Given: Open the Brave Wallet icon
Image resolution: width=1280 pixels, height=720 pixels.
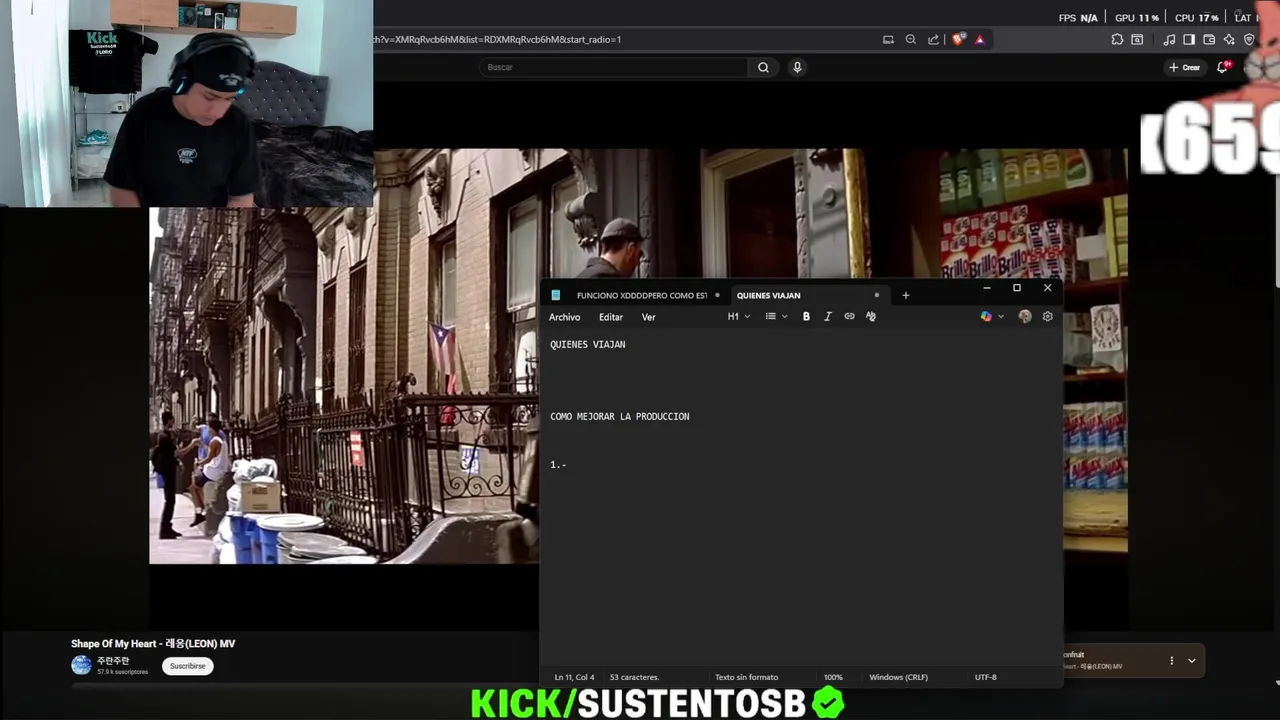Looking at the screenshot, I should (x=1209, y=40).
